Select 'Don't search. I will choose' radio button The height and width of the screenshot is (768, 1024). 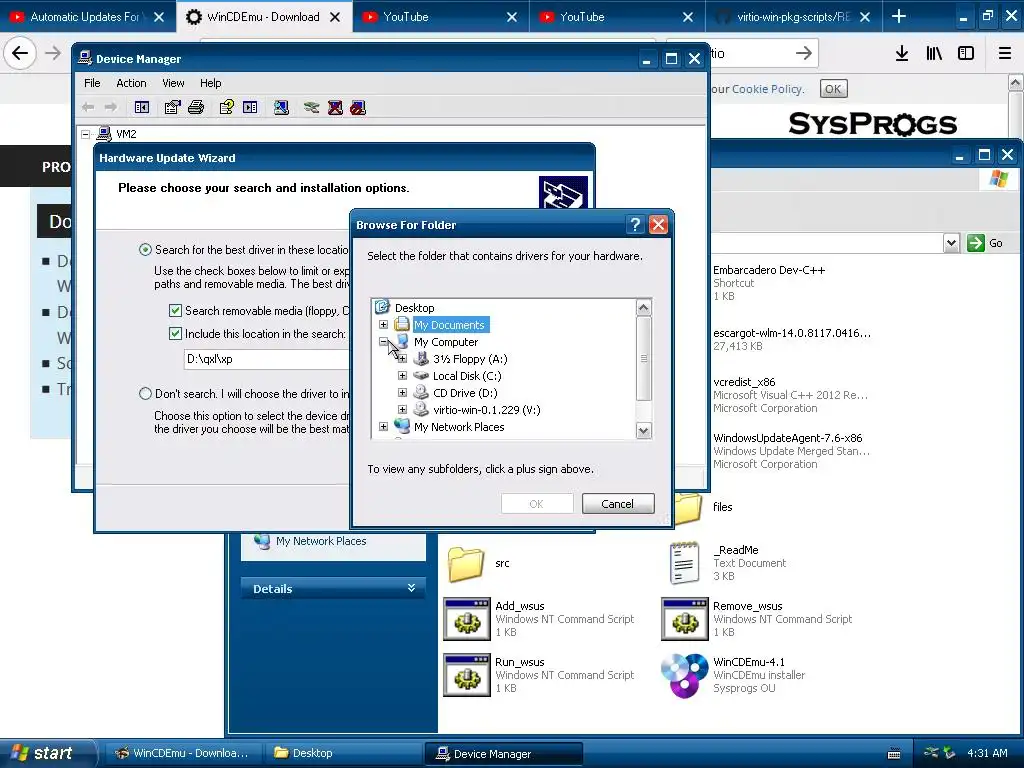coord(145,394)
